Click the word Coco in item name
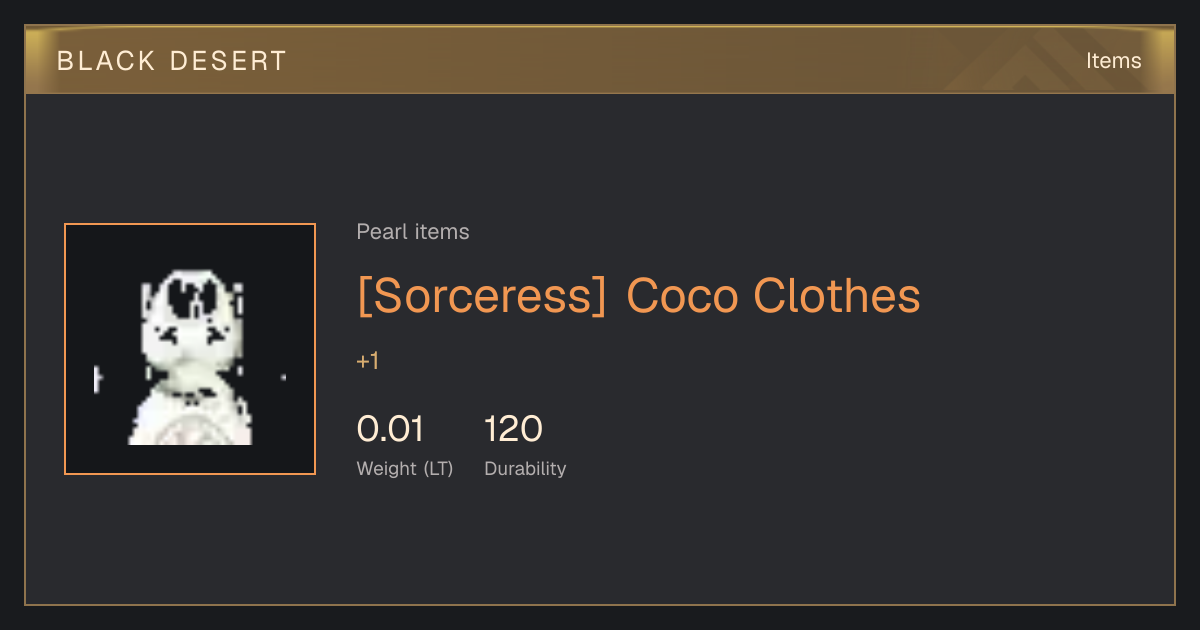Image resolution: width=1200 pixels, height=630 pixels. tap(682, 296)
